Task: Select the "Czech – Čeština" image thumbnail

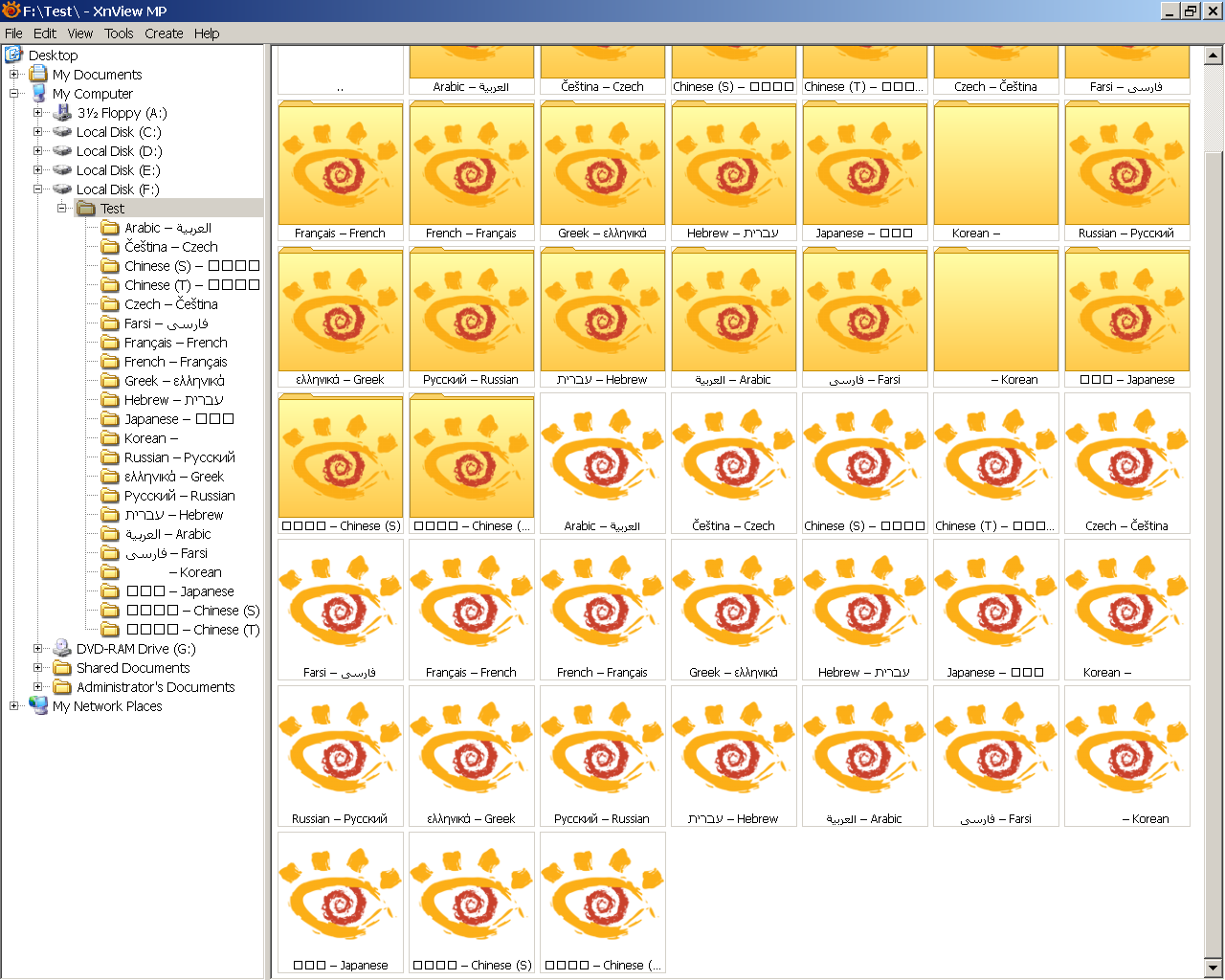Action: [1127, 463]
